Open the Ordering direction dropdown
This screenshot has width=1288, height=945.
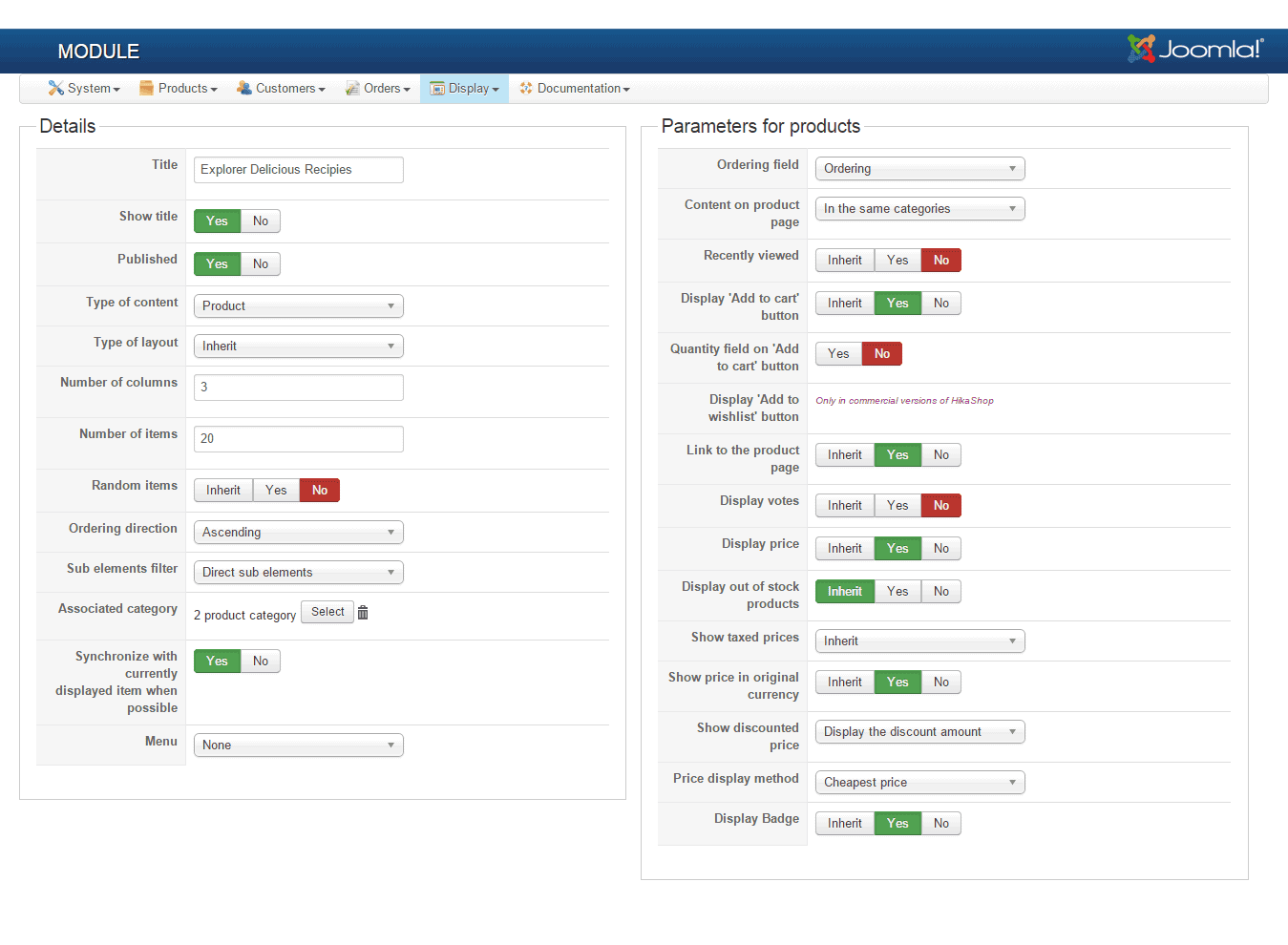pos(298,532)
